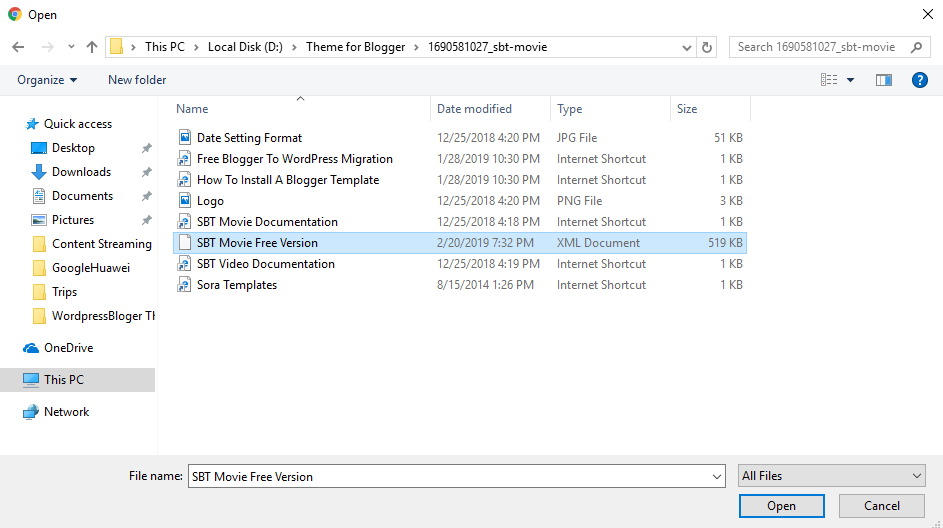Click the folder icon in the address bar
Viewport: 943px width, 528px height.
coord(117,47)
